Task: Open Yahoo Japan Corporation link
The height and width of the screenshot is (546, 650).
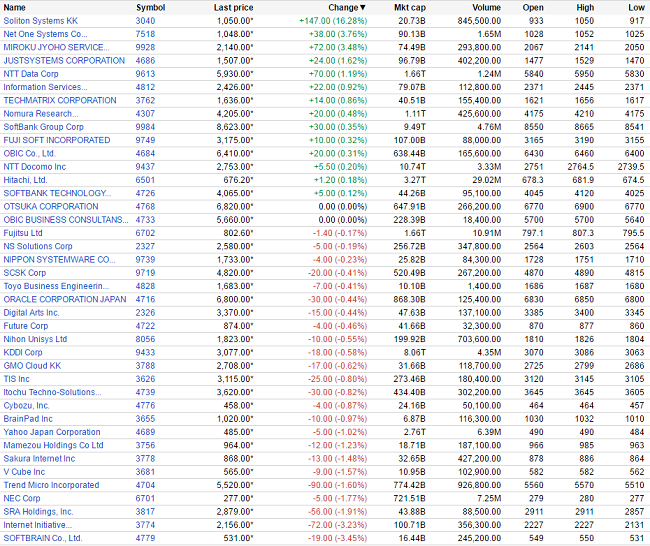Action: 52,432
